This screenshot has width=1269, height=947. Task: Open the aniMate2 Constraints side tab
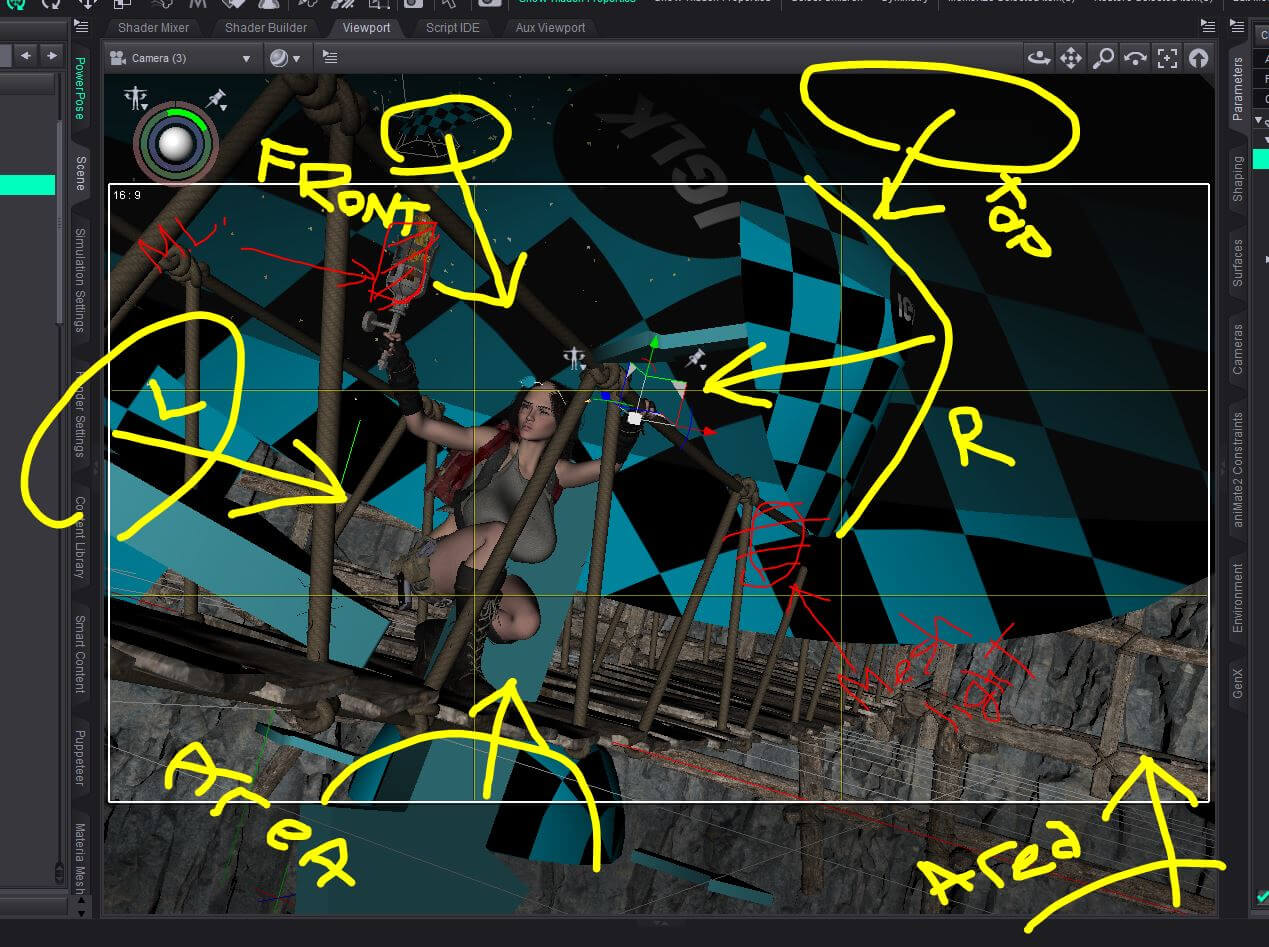[1237, 469]
